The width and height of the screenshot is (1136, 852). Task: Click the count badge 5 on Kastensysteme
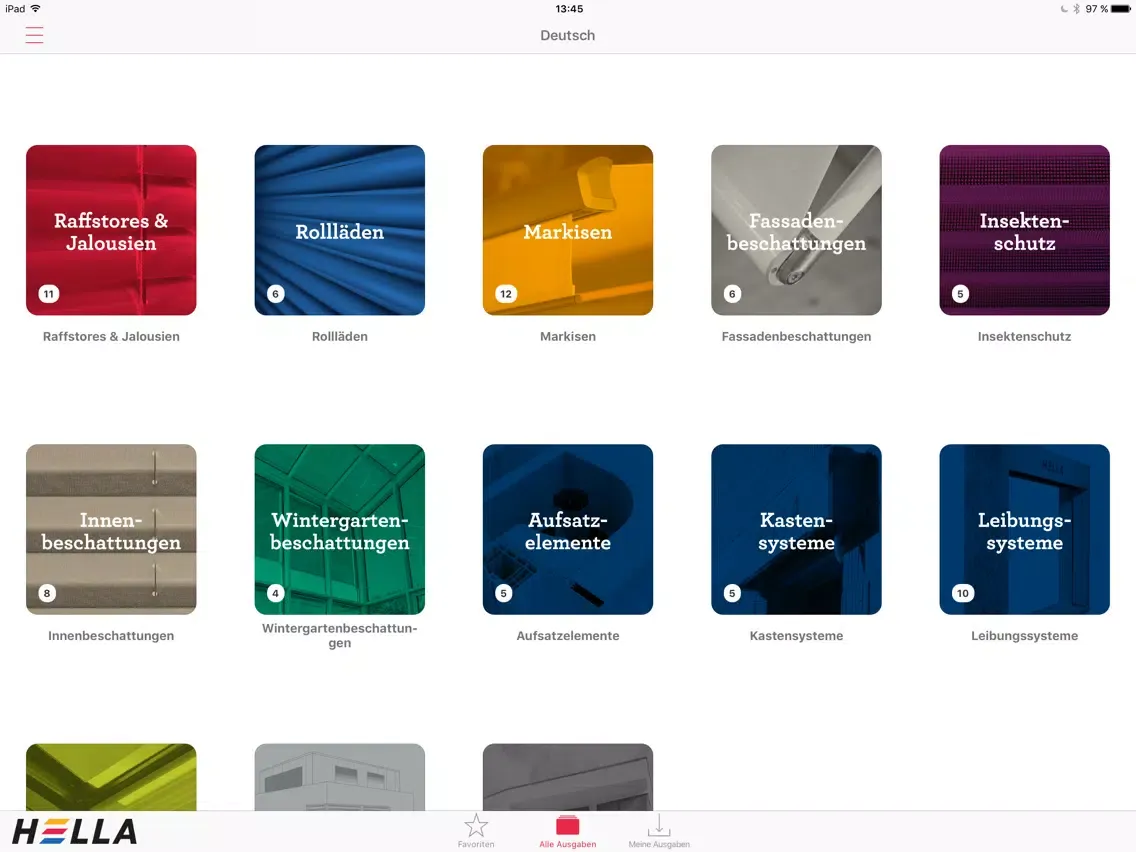coord(732,593)
